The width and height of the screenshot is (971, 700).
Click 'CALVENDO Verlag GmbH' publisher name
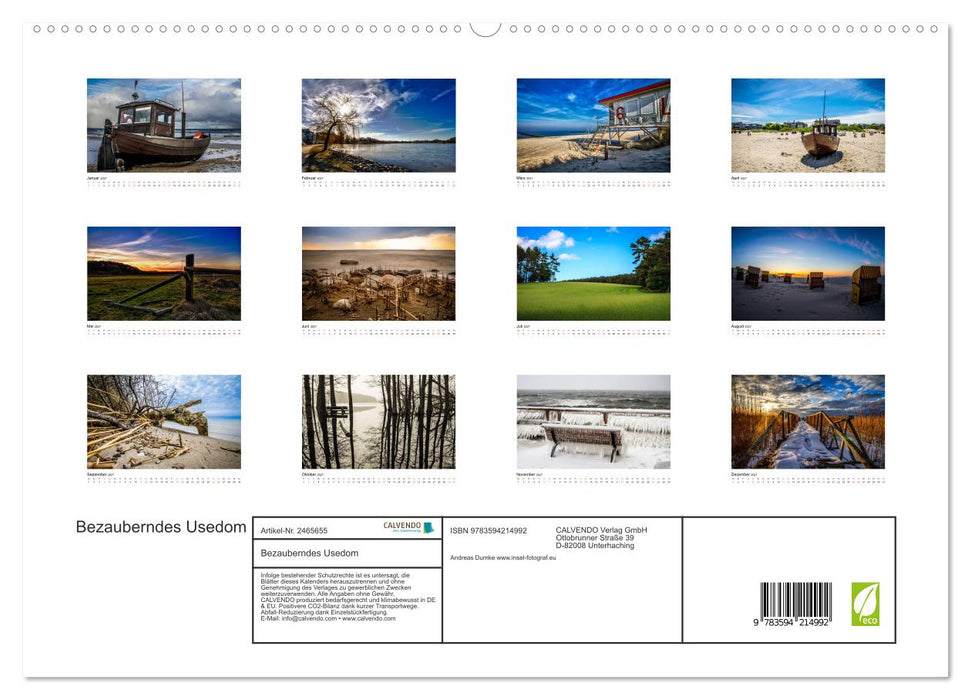click(x=601, y=530)
